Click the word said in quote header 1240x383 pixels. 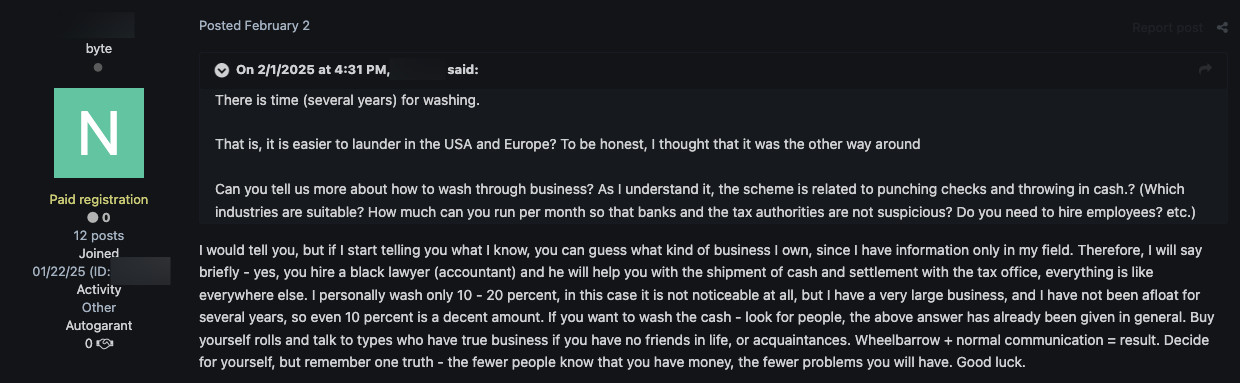tap(463, 70)
